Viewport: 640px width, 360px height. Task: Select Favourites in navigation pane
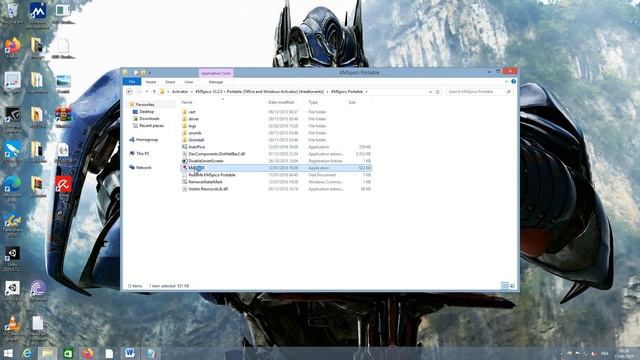144,104
